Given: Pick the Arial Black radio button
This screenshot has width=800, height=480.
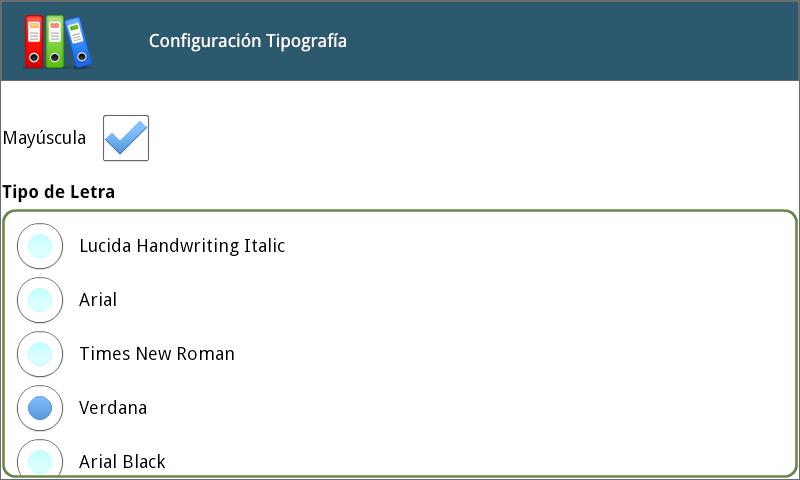Looking at the screenshot, I should pos(40,459).
